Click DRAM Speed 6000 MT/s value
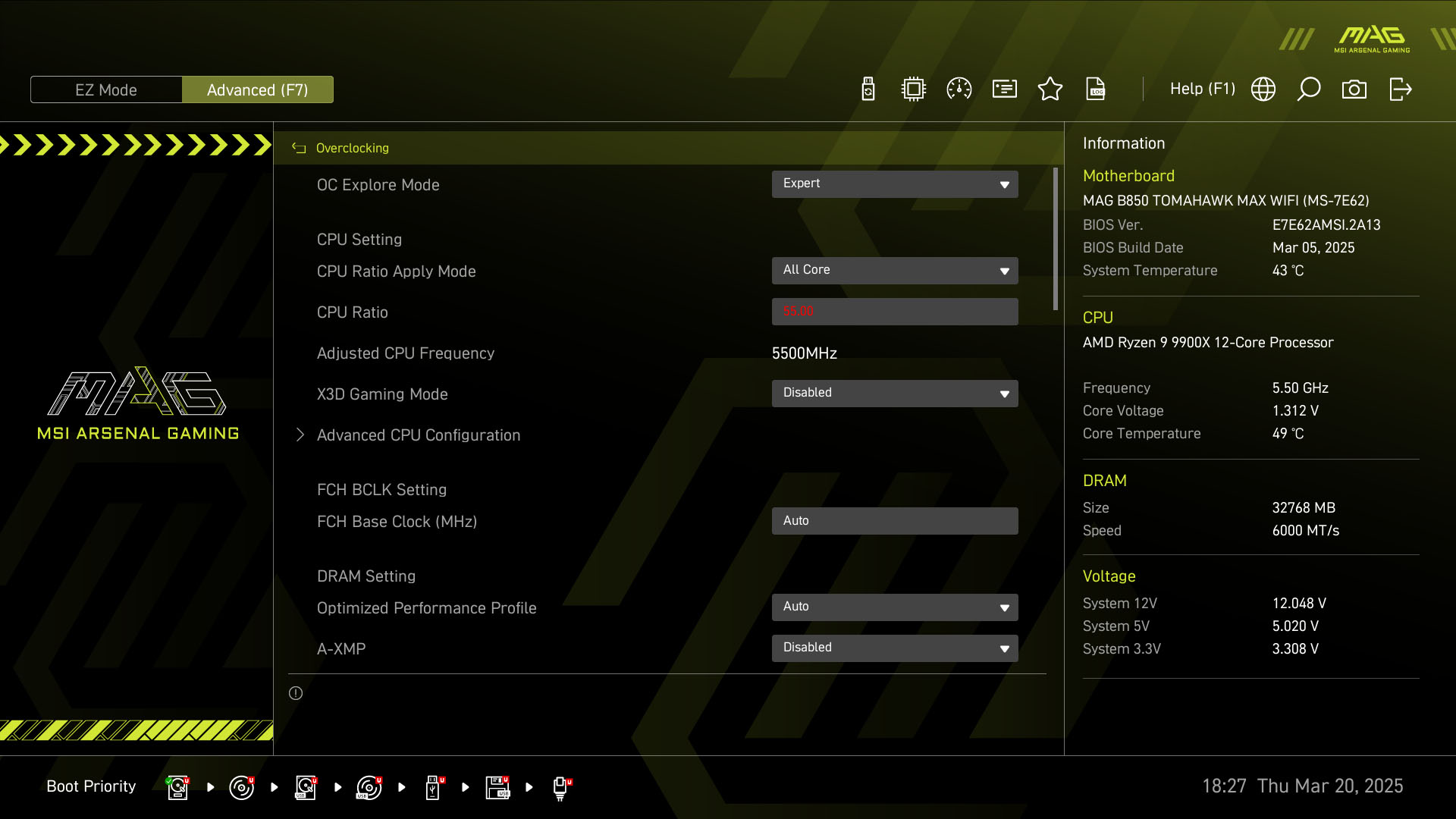Image resolution: width=1456 pixels, height=819 pixels. coord(1305,531)
